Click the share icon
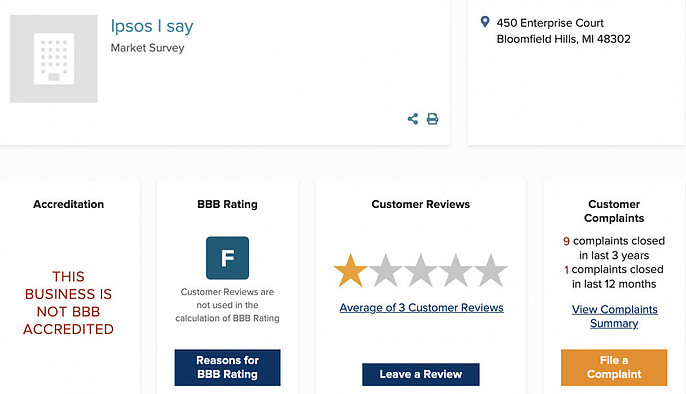Screen dimensions: 686x394 coord(413,119)
